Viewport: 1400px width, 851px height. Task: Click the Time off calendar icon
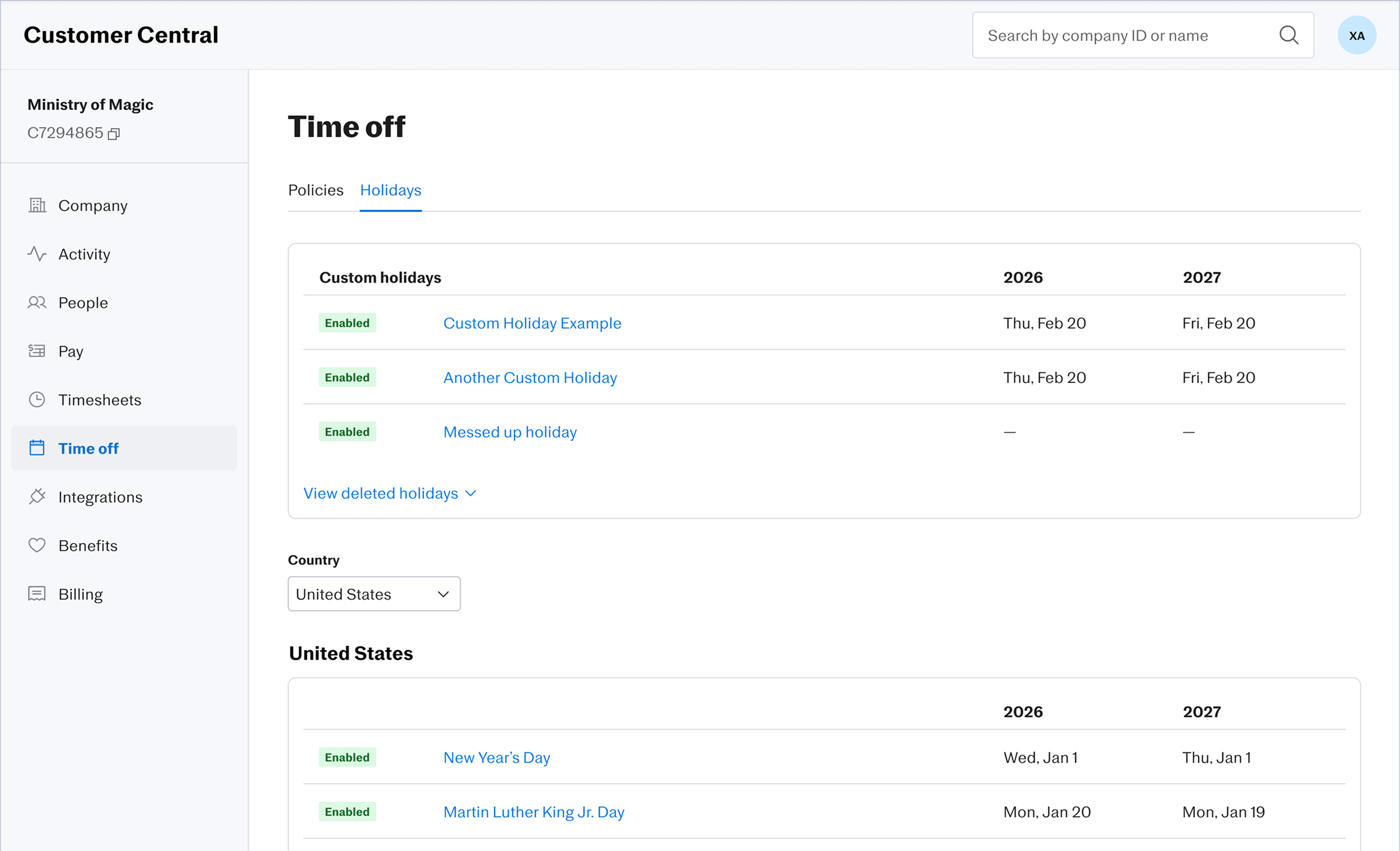[37, 448]
